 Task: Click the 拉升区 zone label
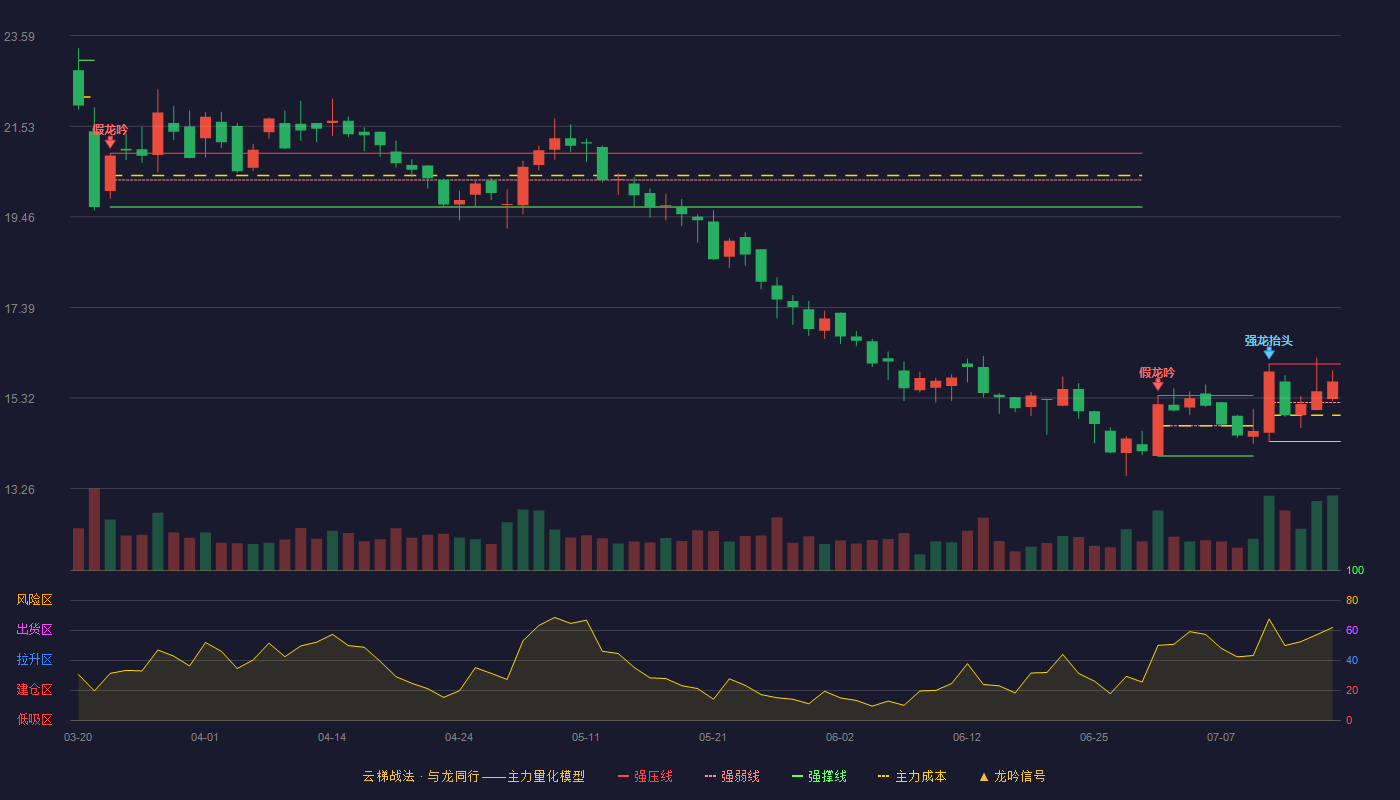pyautogui.click(x=34, y=660)
